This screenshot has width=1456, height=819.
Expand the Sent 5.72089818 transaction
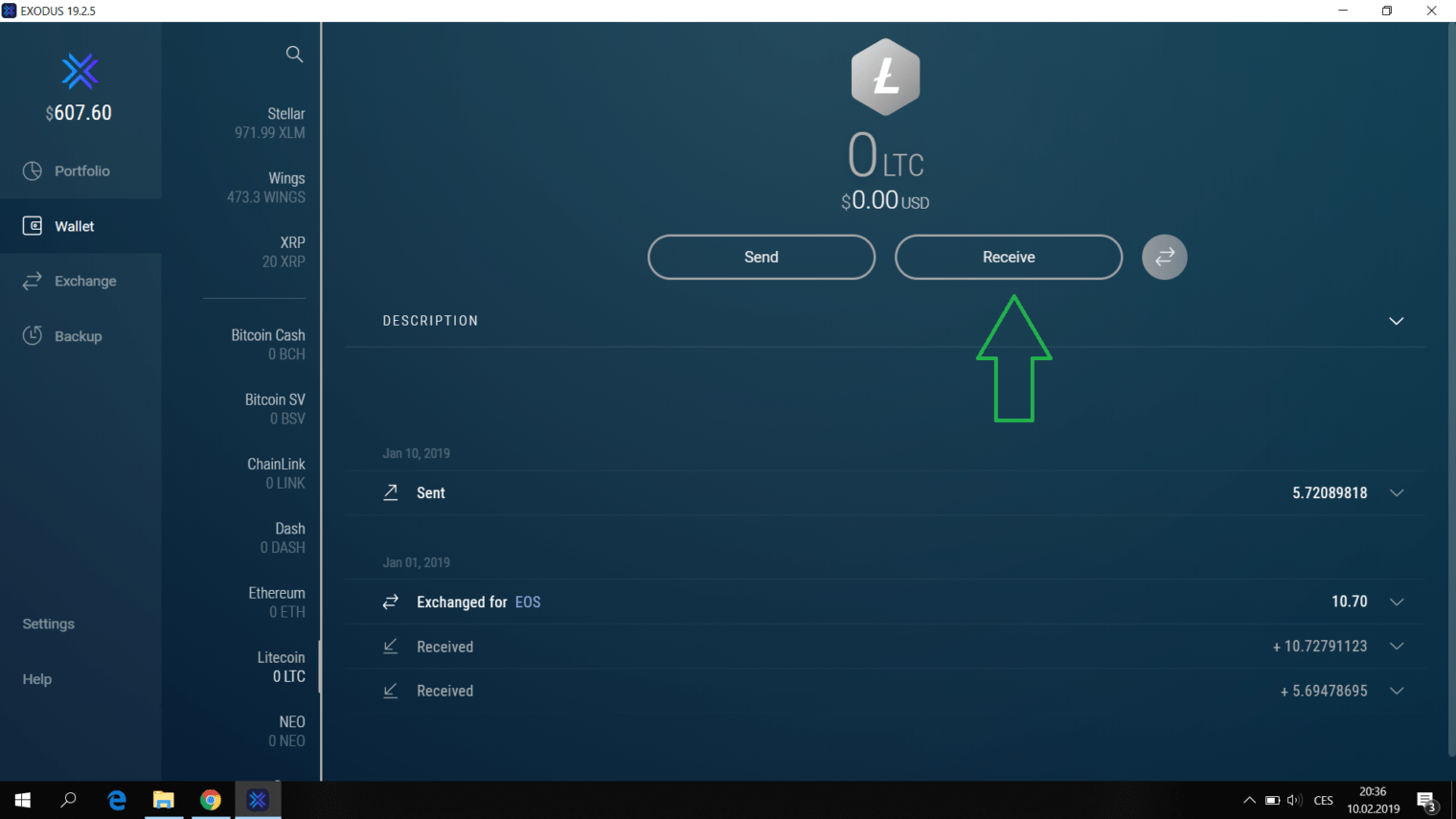[x=1397, y=492]
